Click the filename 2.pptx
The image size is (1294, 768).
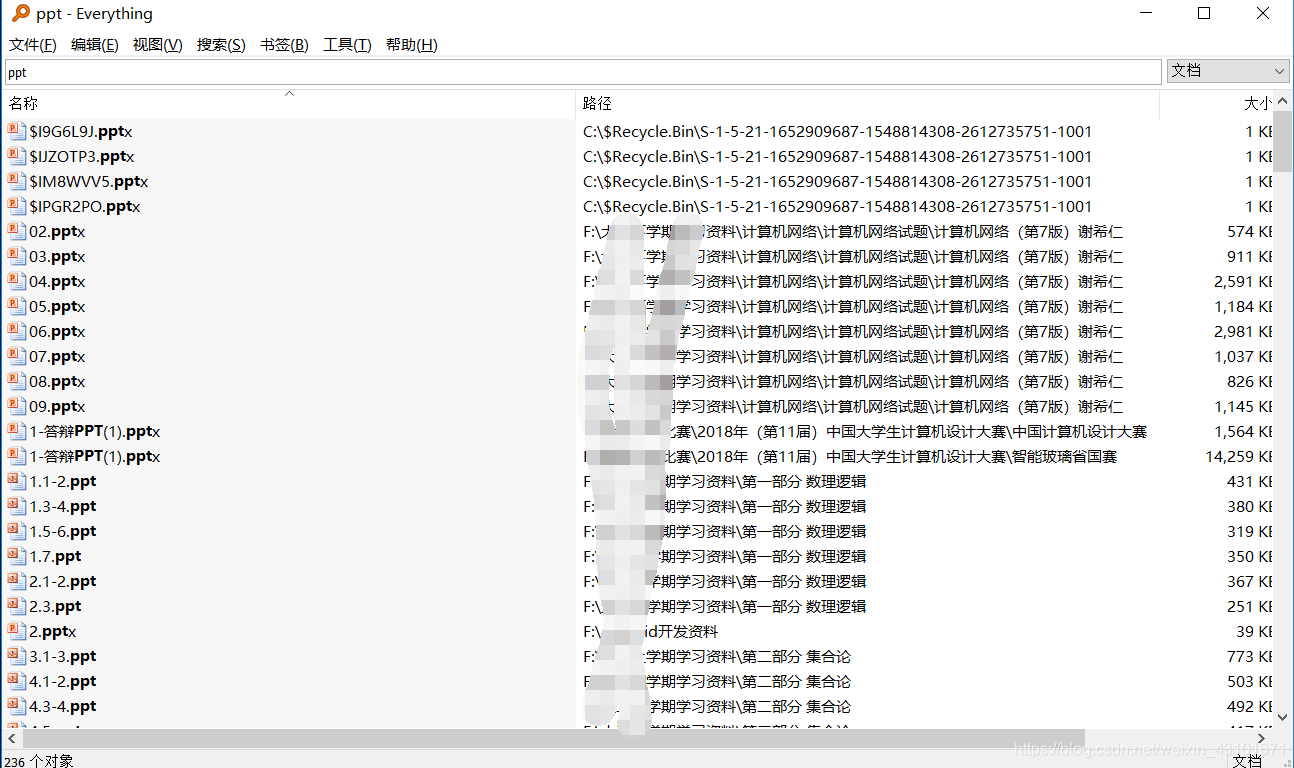52,631
